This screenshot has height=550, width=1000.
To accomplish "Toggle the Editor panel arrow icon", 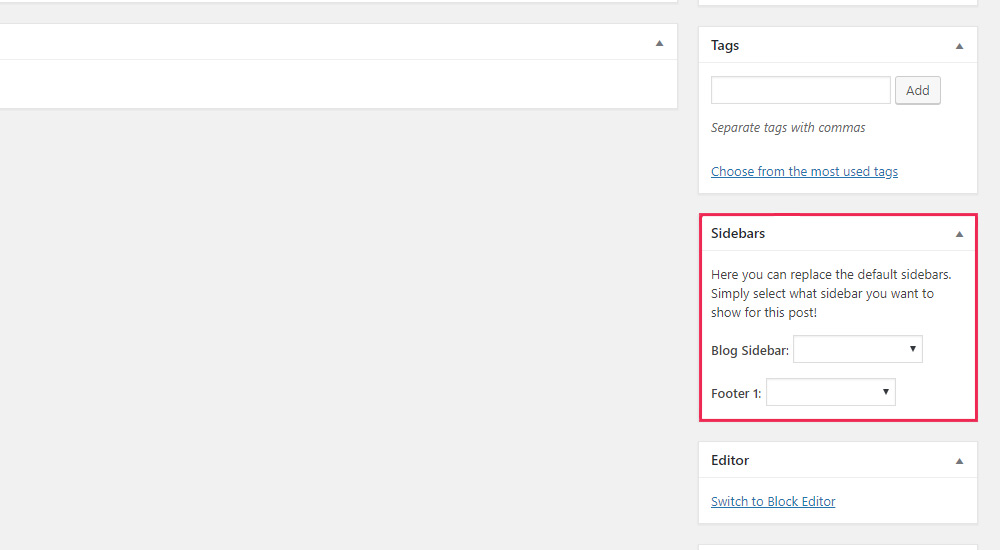I will tap(959, 461).
